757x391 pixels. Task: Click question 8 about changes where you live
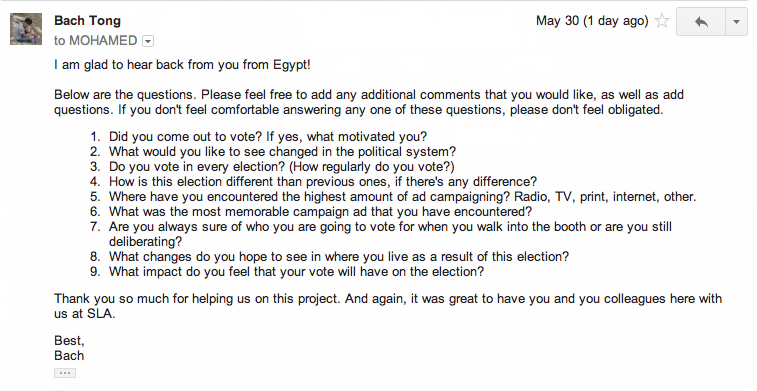339,256
